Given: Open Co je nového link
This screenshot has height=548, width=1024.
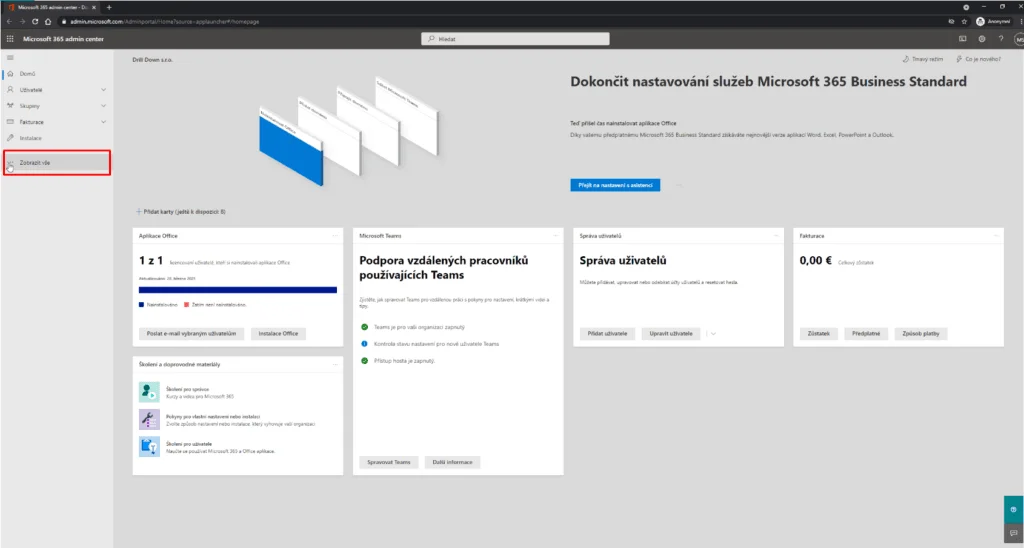Looking at the screenshot, I should point(978,59).
